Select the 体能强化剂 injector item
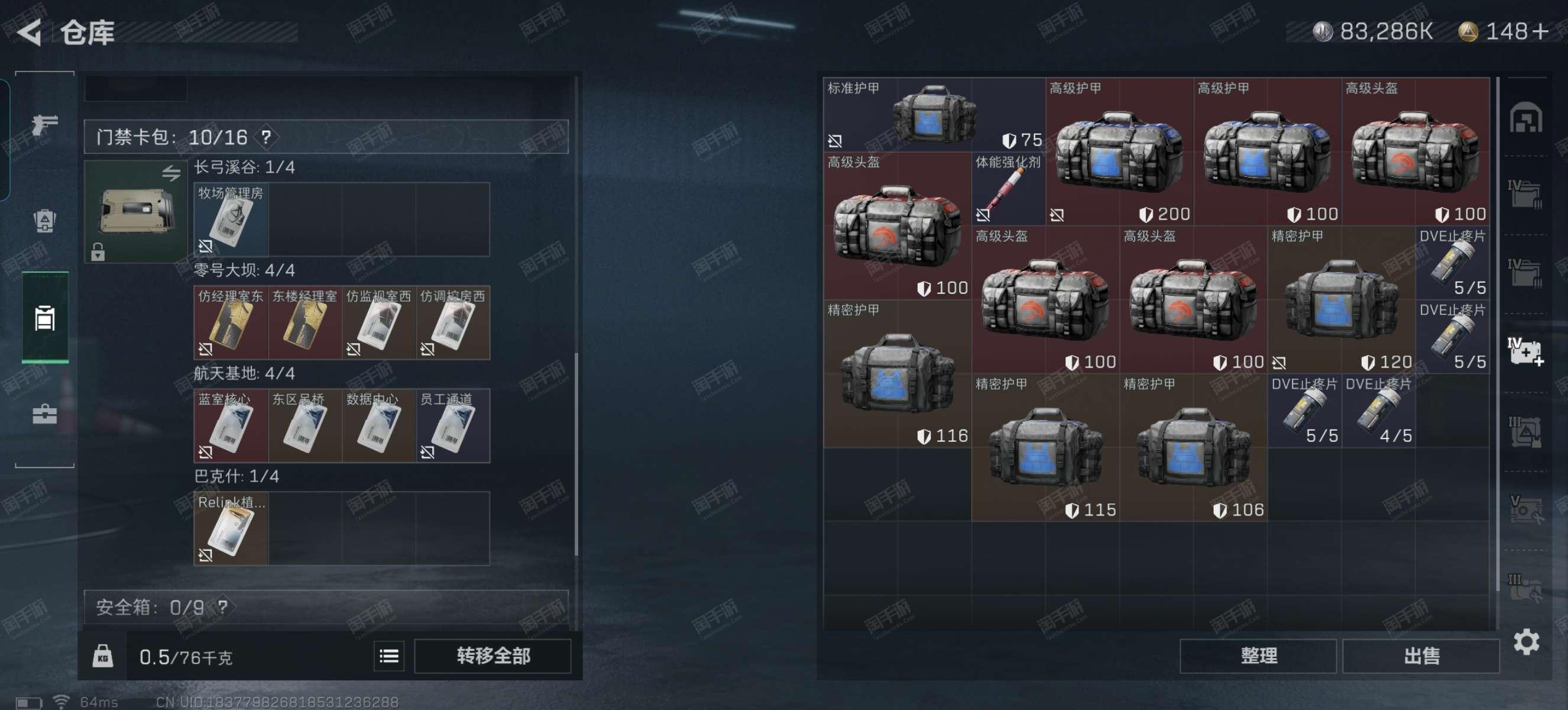The height and width of the screenshot is (710, 1568). (x=1007, y=189)
